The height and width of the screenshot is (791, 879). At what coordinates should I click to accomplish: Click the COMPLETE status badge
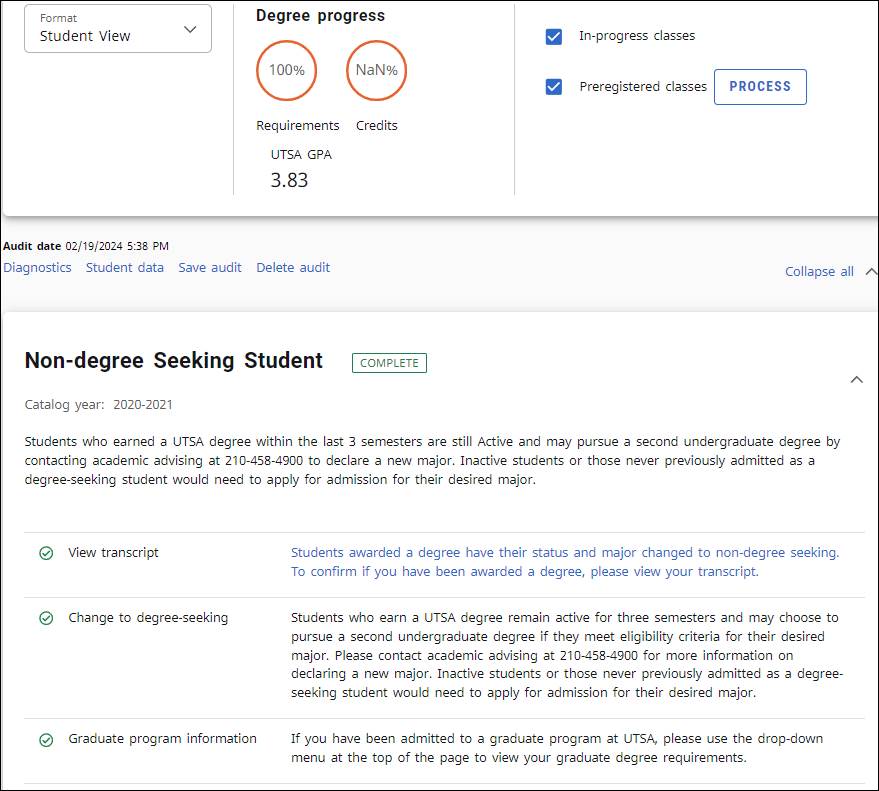click(389, 363)
